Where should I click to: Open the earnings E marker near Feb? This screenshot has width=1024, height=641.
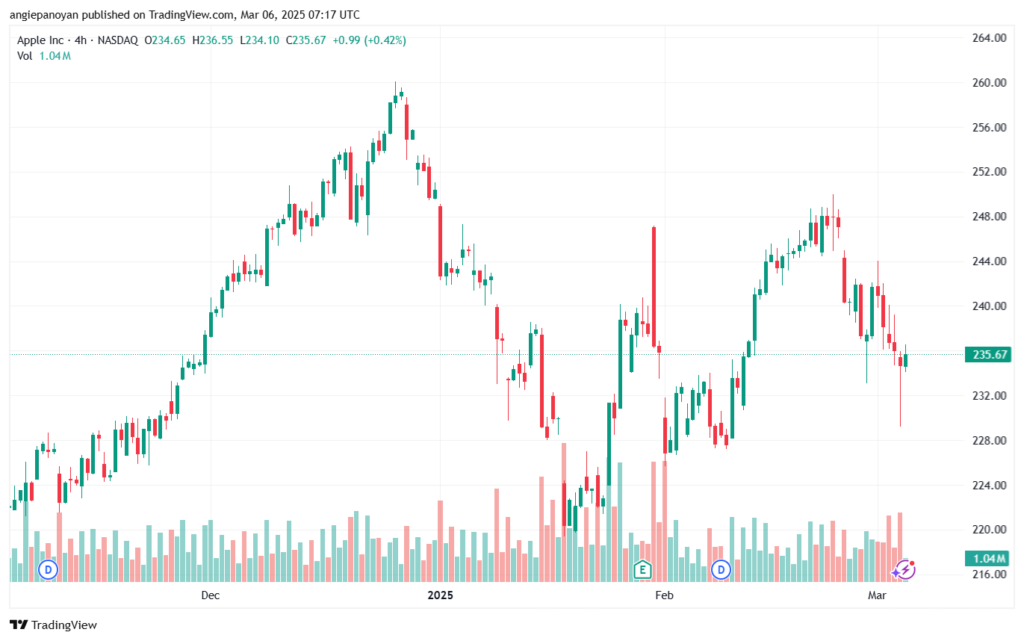click(x=643, y=569)
